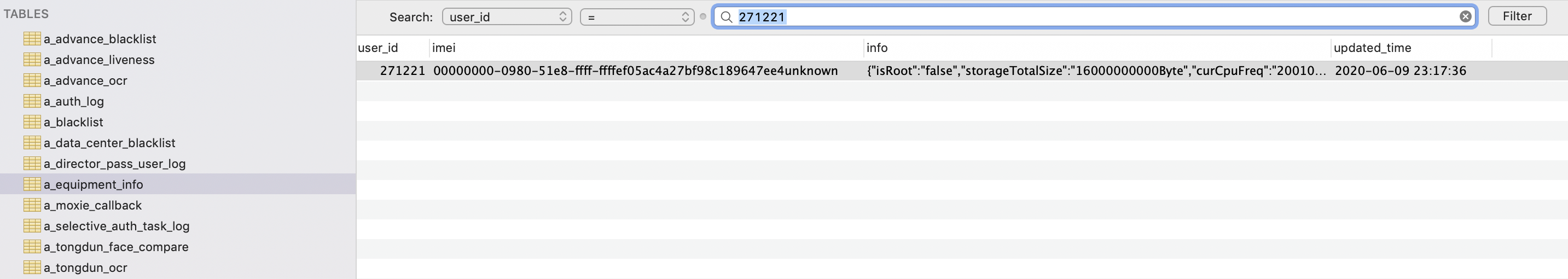
Task: Focus the search field containing 271221
Action: 1095,16
